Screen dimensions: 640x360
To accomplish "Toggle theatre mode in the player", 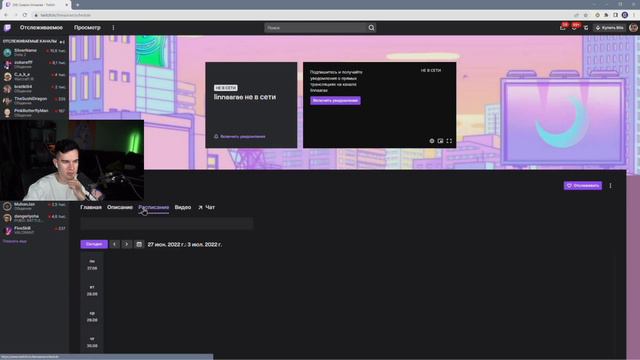I will pyautogui.click(x=440, y=141).
